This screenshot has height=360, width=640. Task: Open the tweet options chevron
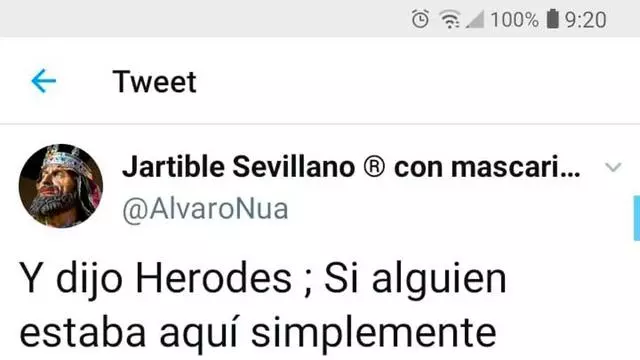click(x=613, y=167)
